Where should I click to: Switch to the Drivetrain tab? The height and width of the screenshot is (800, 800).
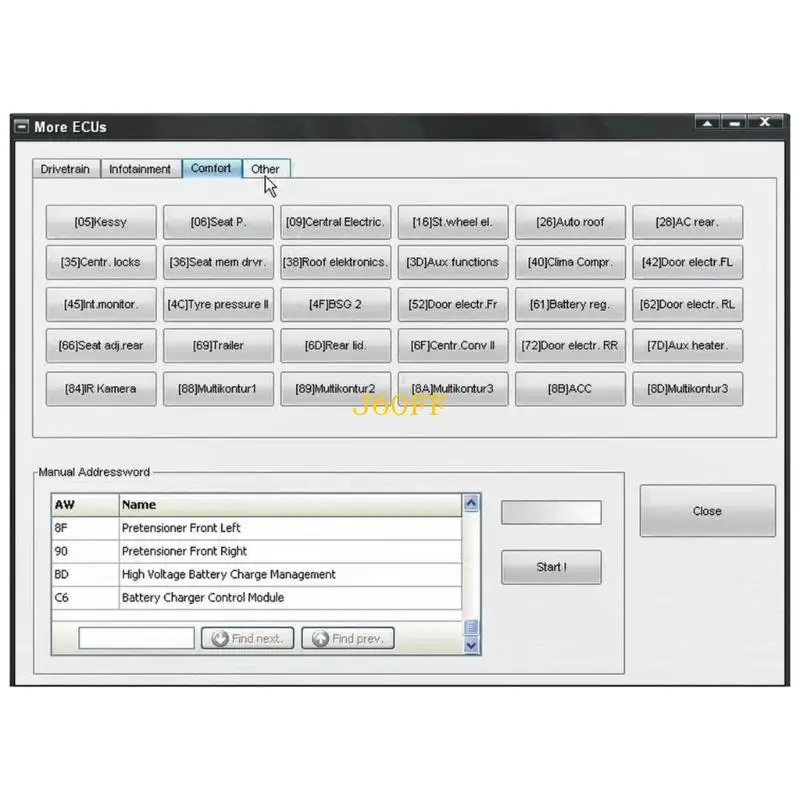point(65,169)
